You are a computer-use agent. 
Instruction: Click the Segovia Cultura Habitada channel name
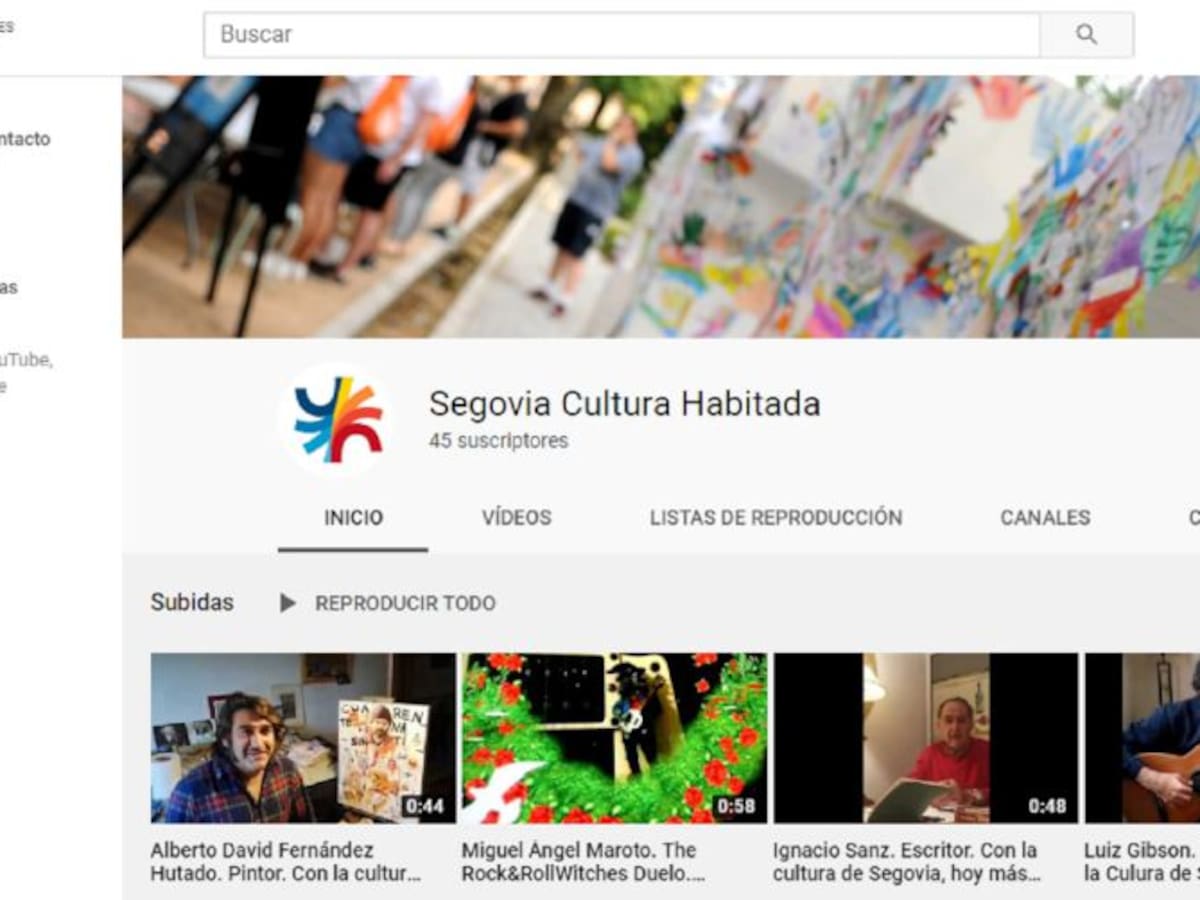[624, 404]
